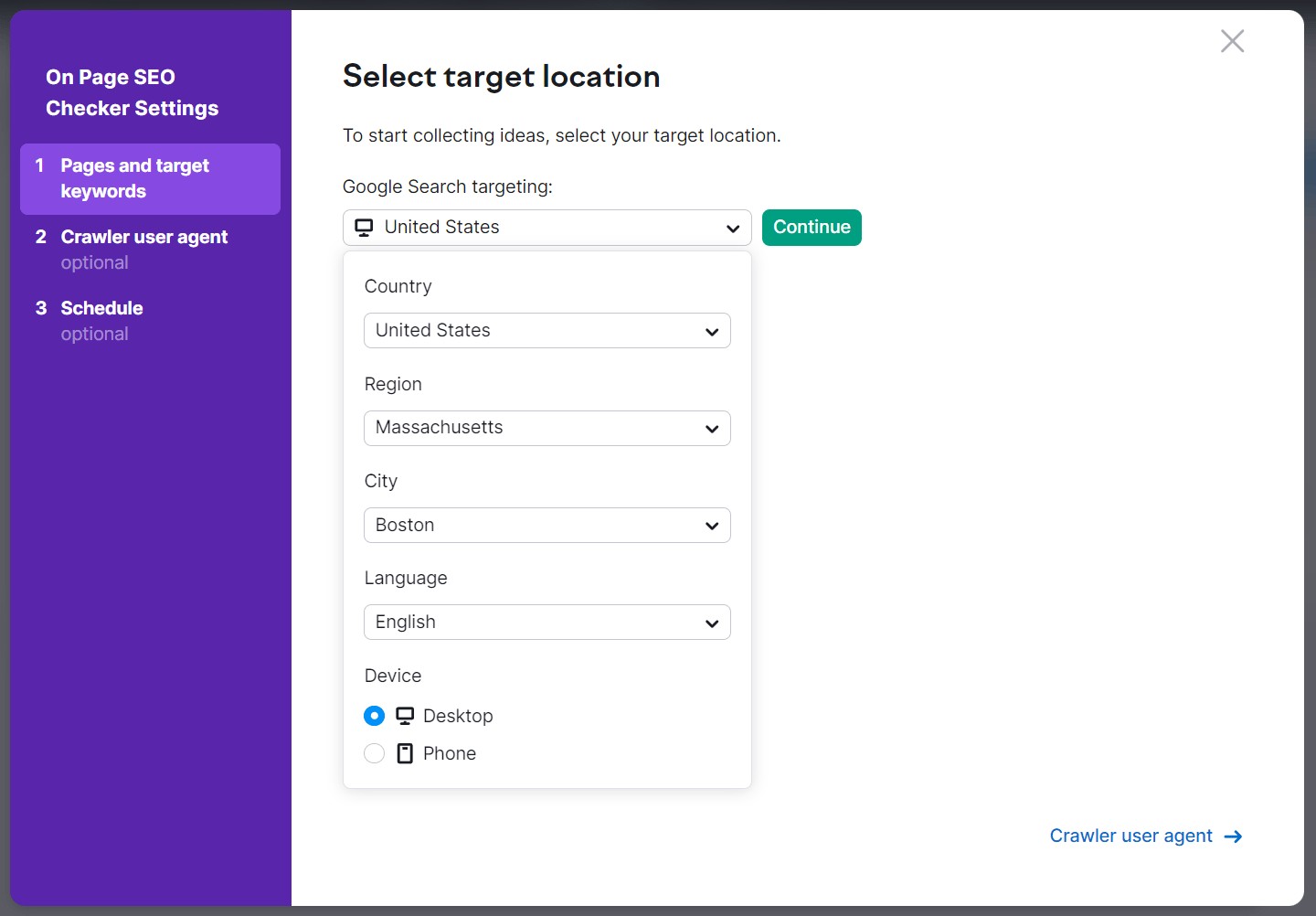Open the Region dropdown showing Massachusetts
This screenshot has height=916, width=1316.
click(x=547, y=427)
